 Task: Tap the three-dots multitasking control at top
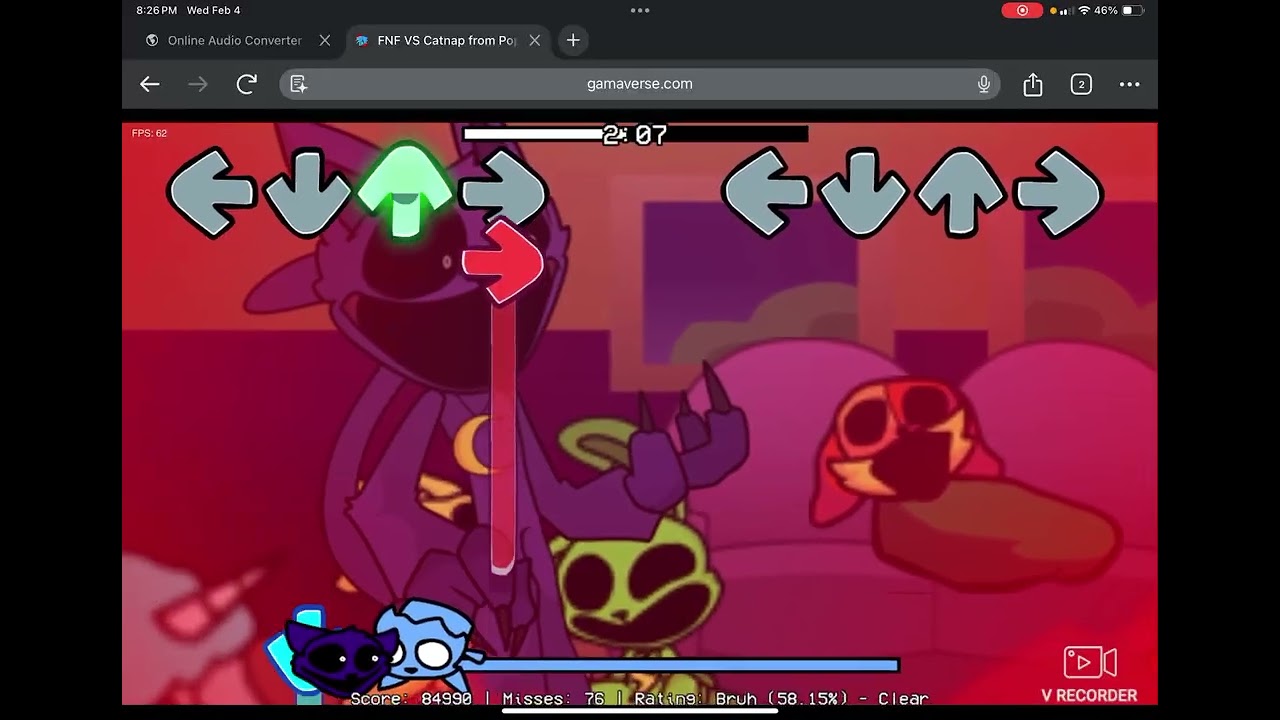point(640,10)
